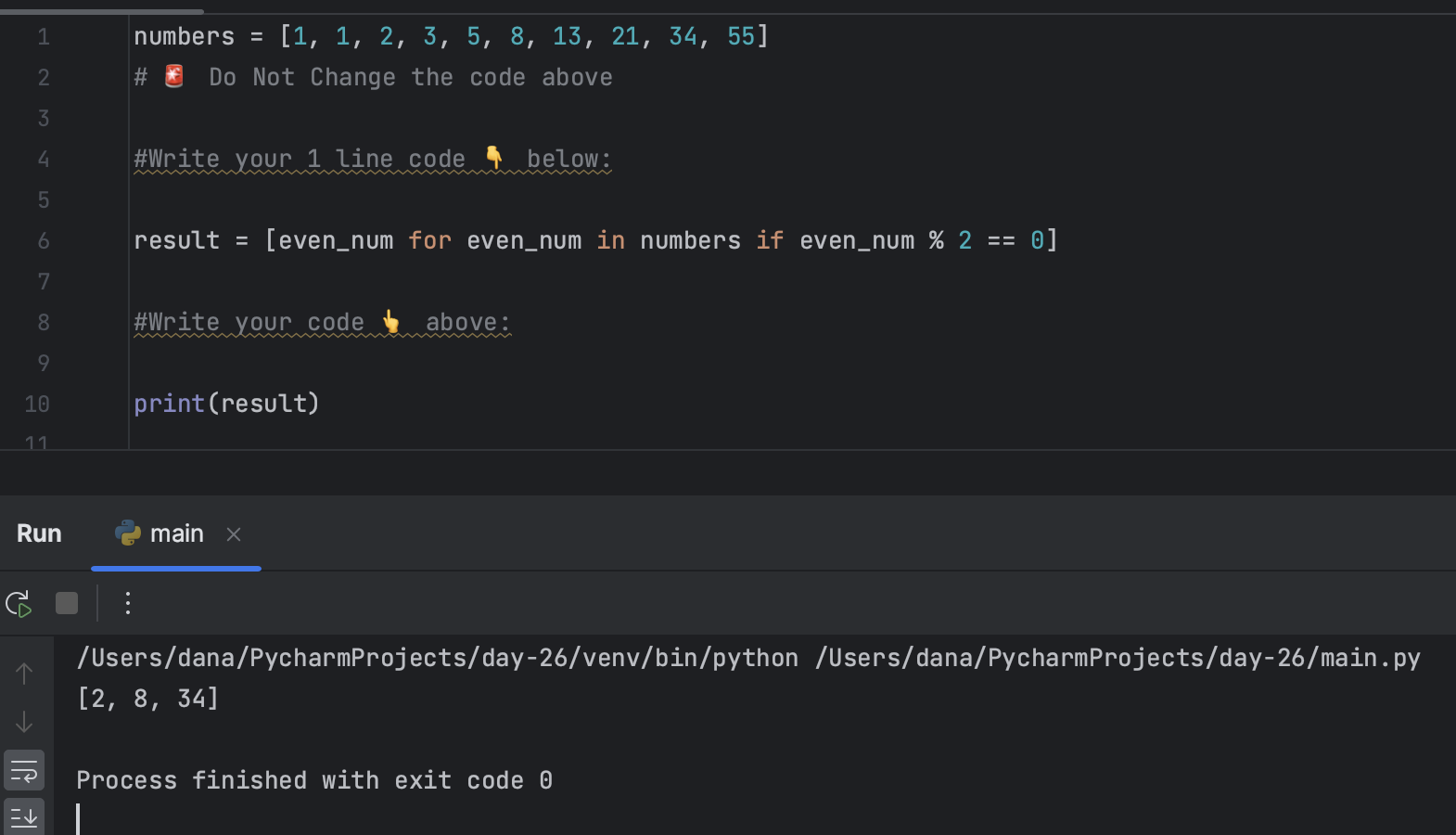Click the '#Write your code above:' comment

[x=323, y=322]
